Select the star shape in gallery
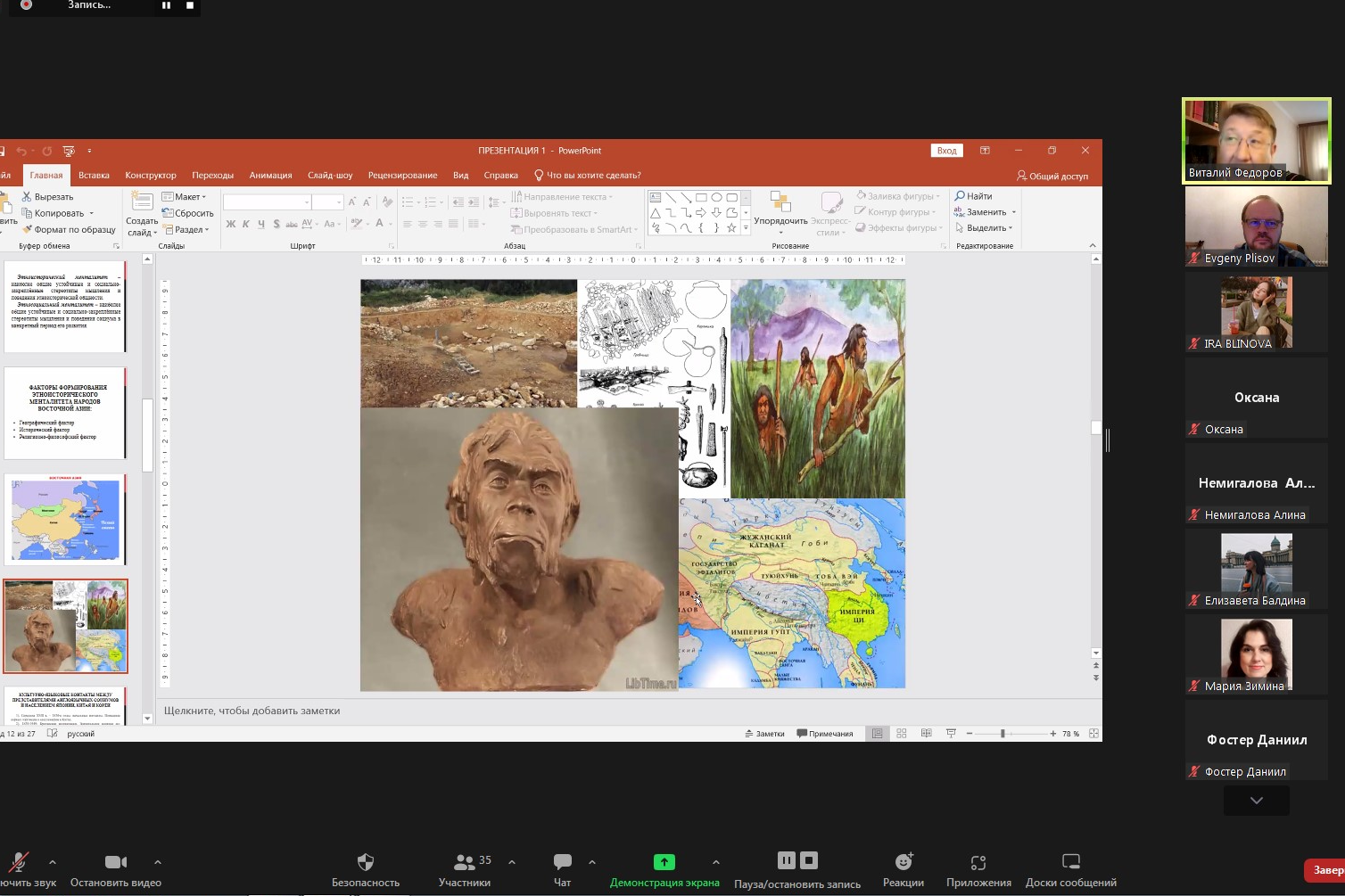This screenshot has height=896, width=1345. [731, 228]
